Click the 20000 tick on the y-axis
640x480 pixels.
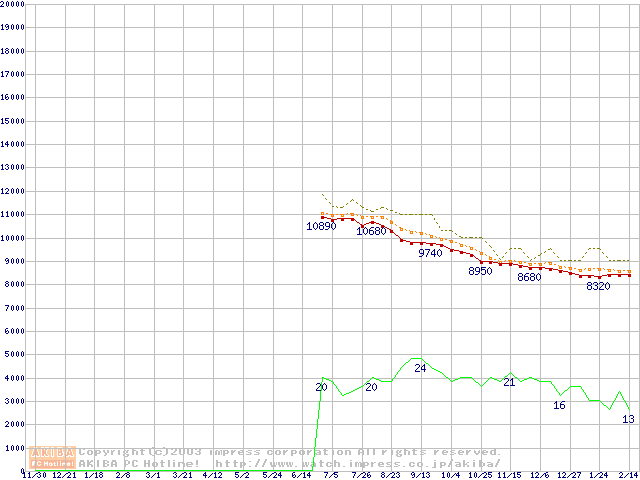point(13,4)
